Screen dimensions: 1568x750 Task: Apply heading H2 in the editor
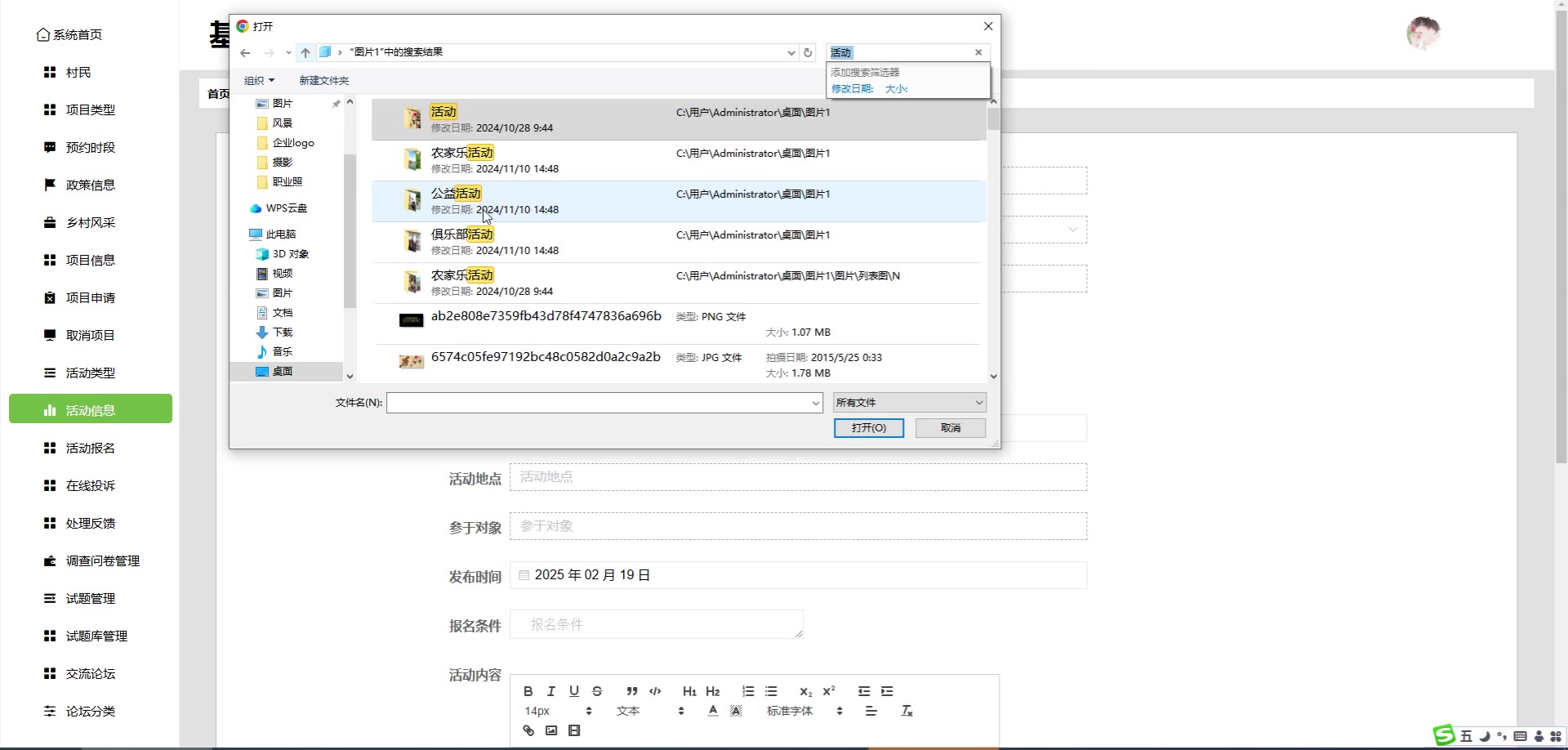click(x=713, y=691)
